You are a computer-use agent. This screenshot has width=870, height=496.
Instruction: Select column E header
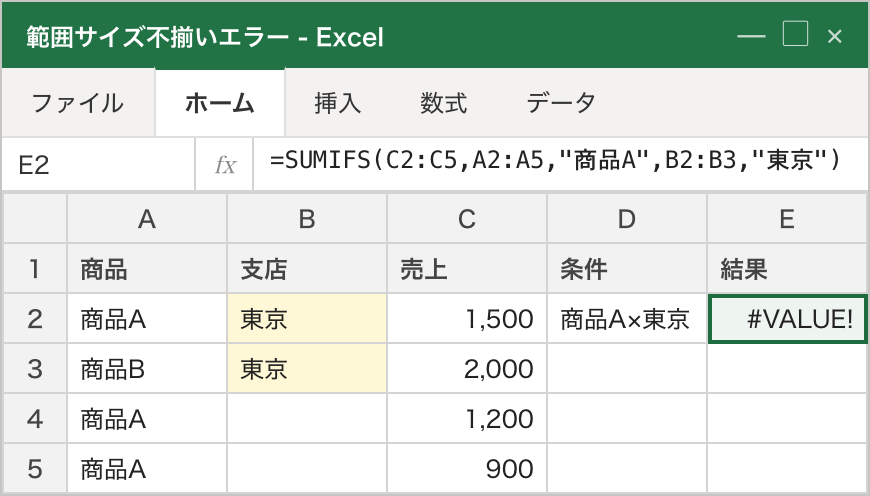pyautogui.click(x=787, y=219)
